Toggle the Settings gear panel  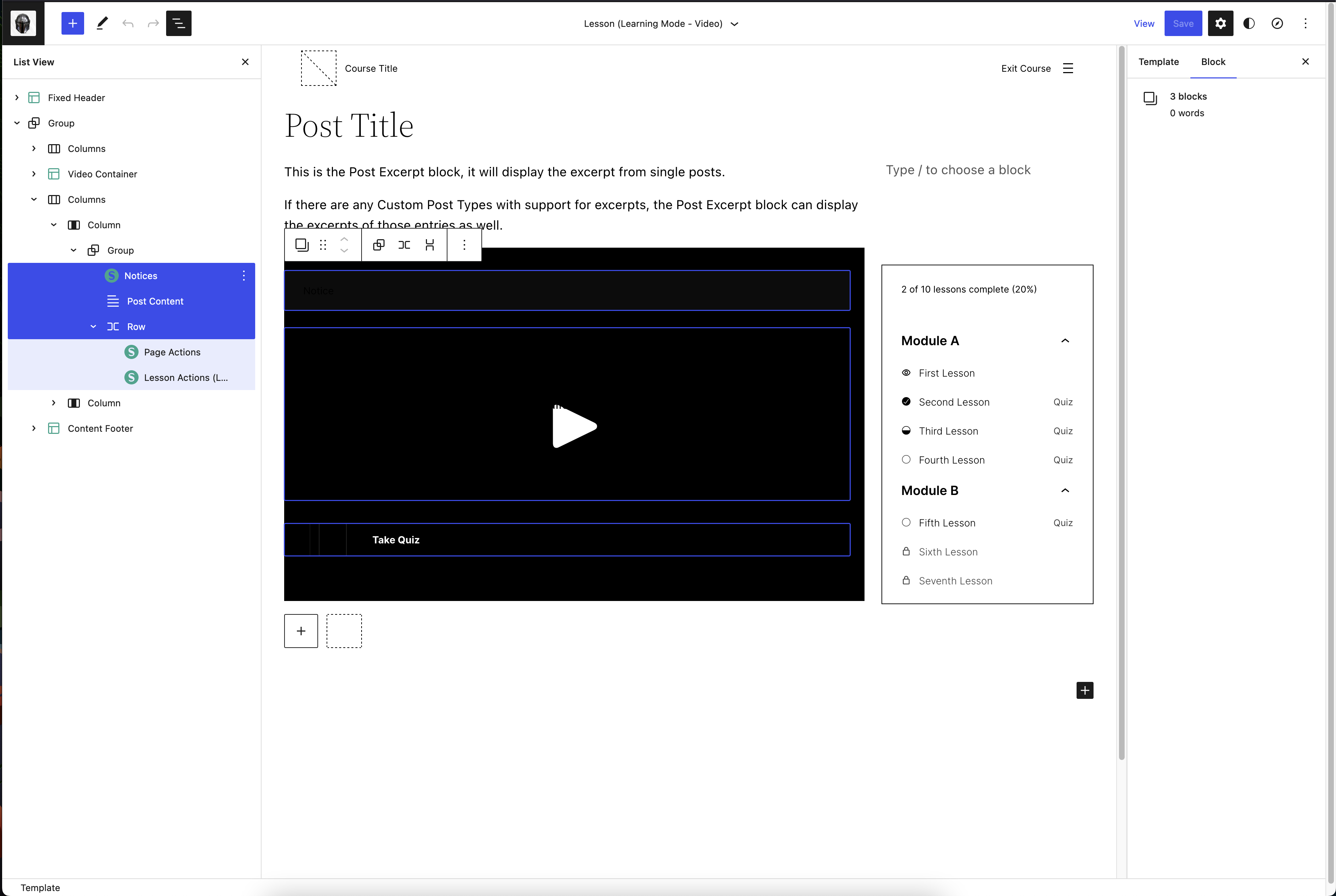1220,23
